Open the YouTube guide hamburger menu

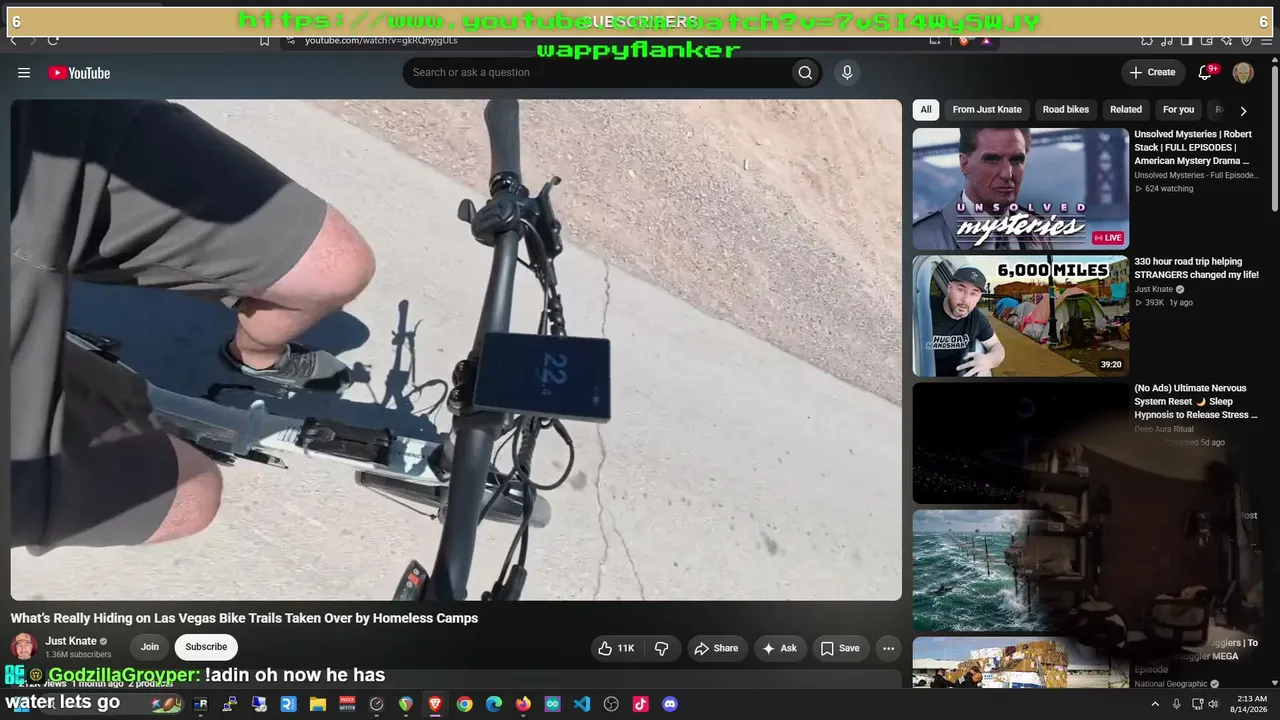(24, 73)
